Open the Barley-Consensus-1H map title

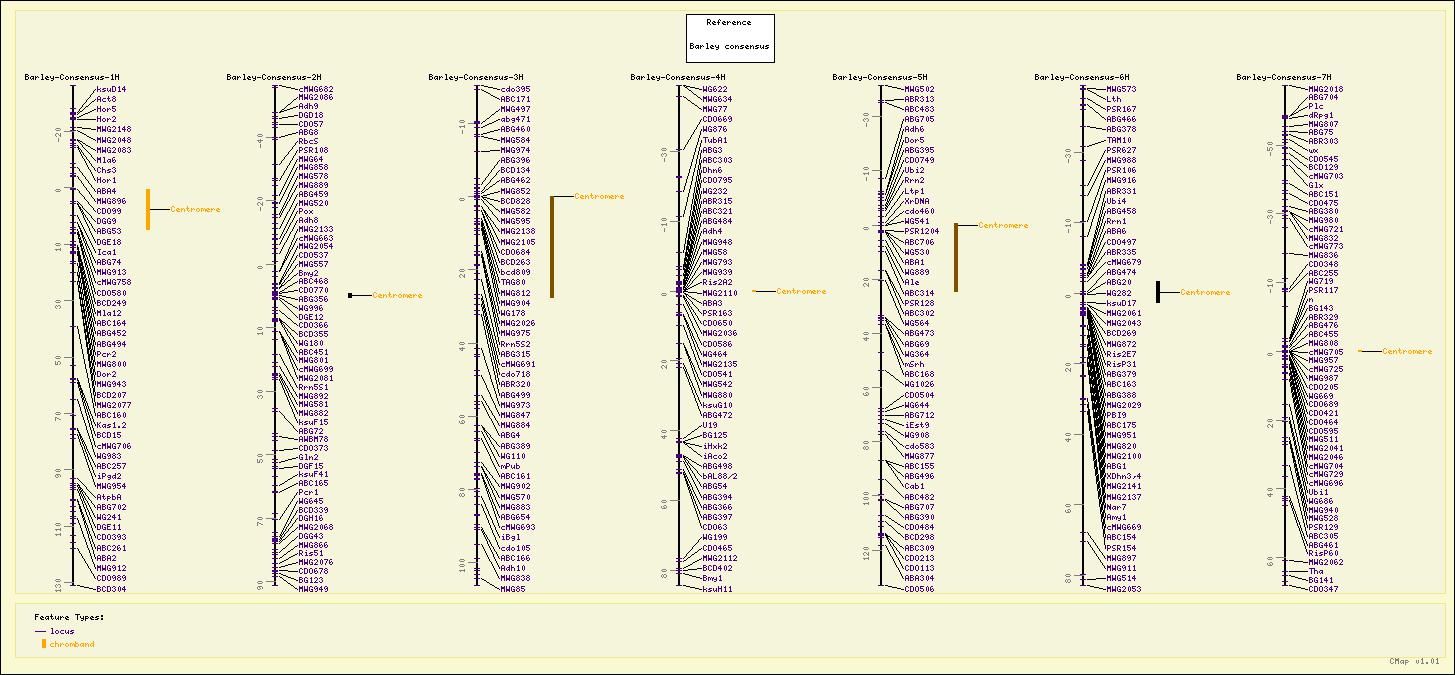coord(72,77)
